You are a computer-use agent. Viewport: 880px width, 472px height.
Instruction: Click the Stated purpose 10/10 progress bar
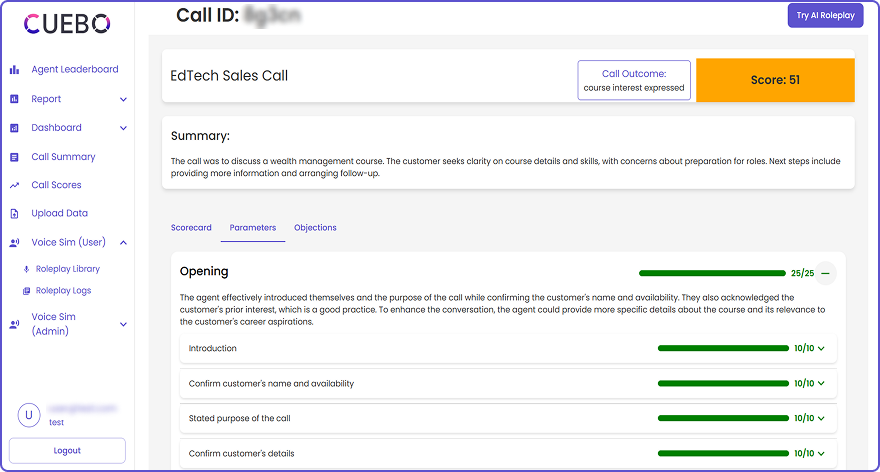pos(723,418)
